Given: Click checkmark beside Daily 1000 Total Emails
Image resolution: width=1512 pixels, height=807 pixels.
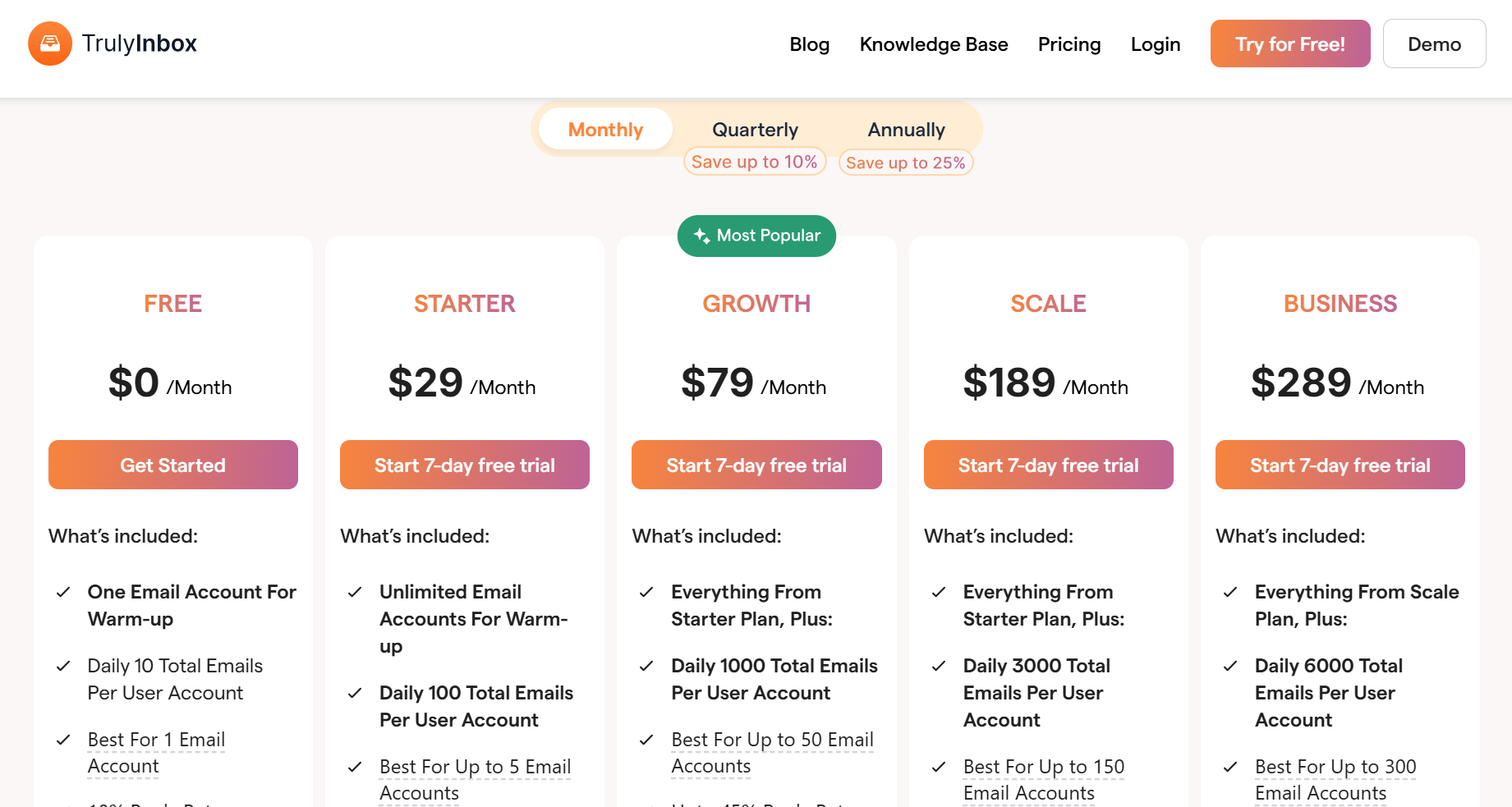Looking at the screenshot, I should click(646, 666).
